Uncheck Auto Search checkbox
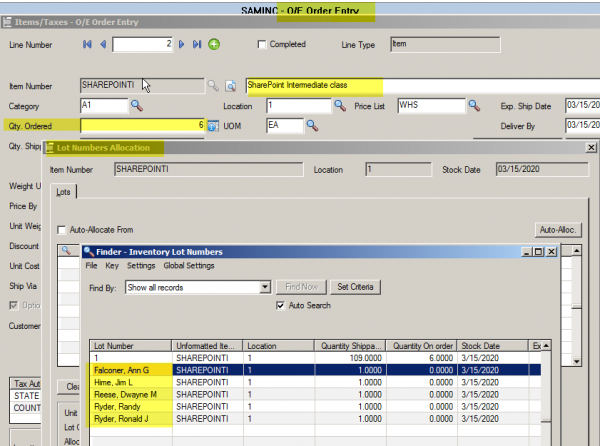 [x=280, y=305]
